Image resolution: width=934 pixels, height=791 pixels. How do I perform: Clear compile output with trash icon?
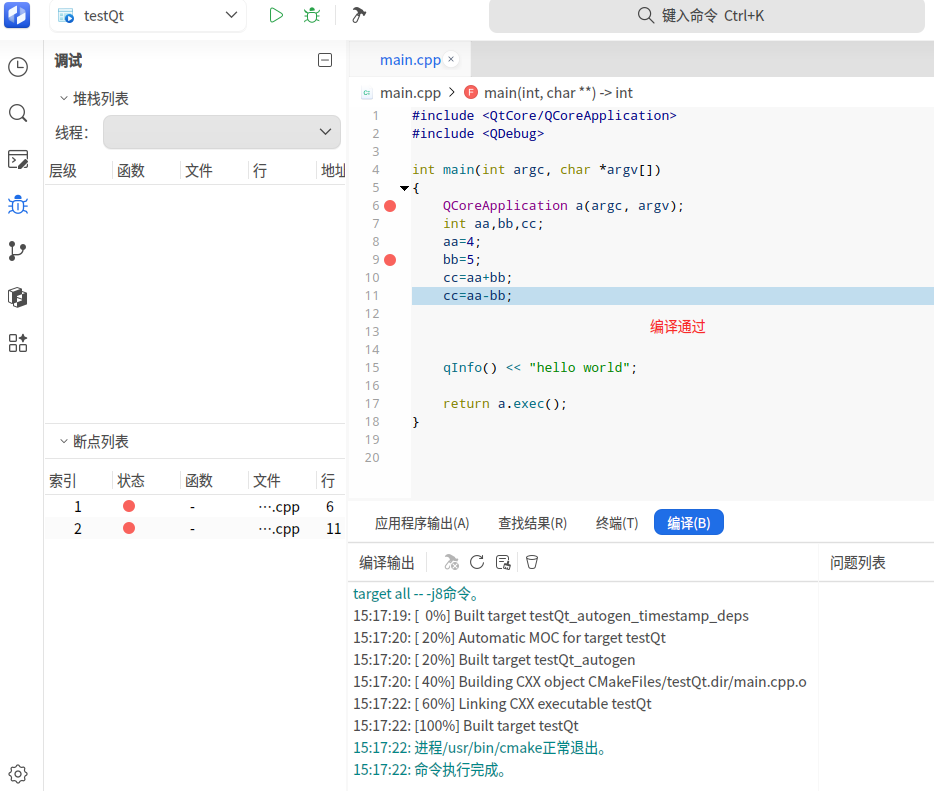(532, 562)
